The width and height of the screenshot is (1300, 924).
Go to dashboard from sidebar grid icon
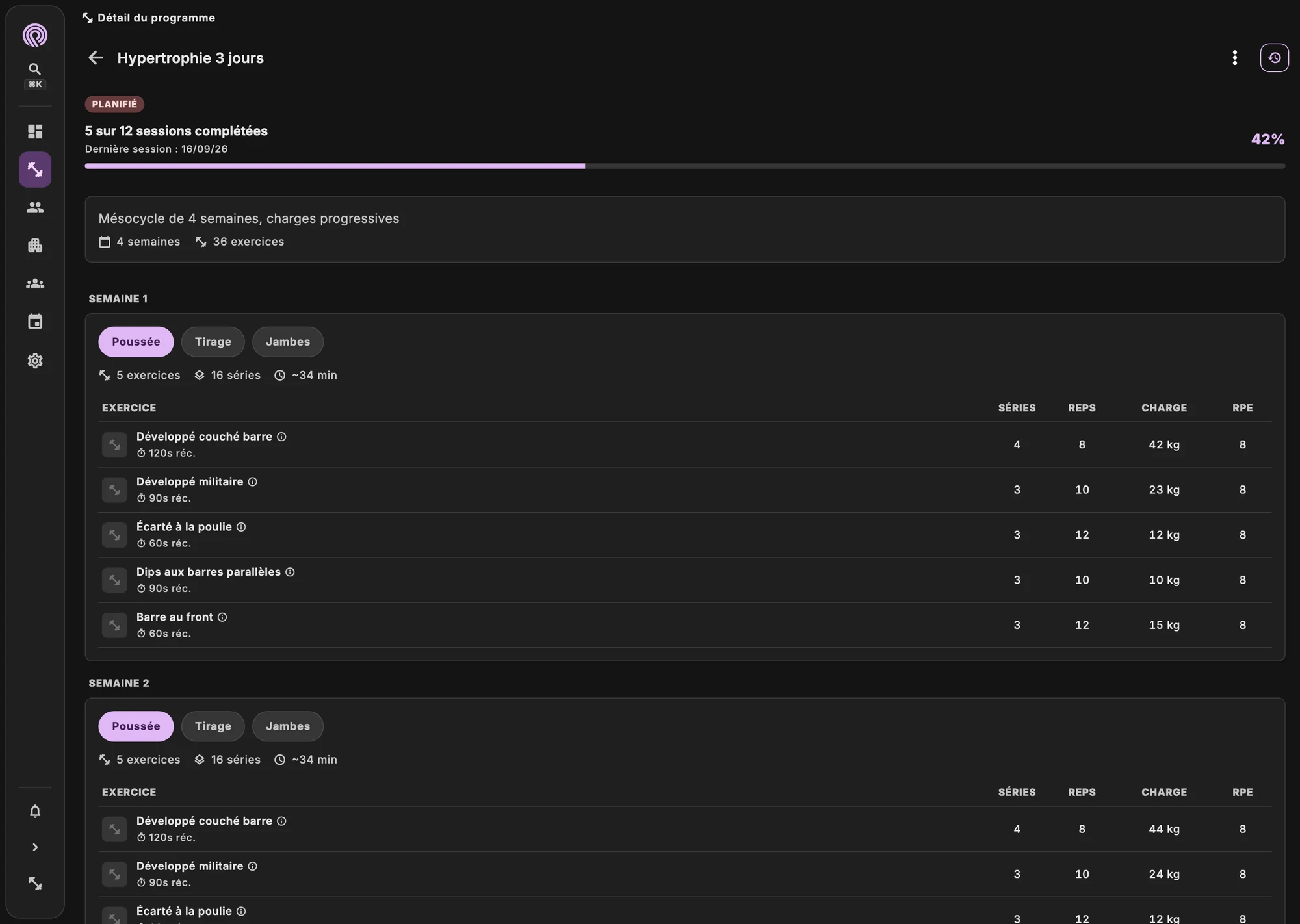point(35,132)
